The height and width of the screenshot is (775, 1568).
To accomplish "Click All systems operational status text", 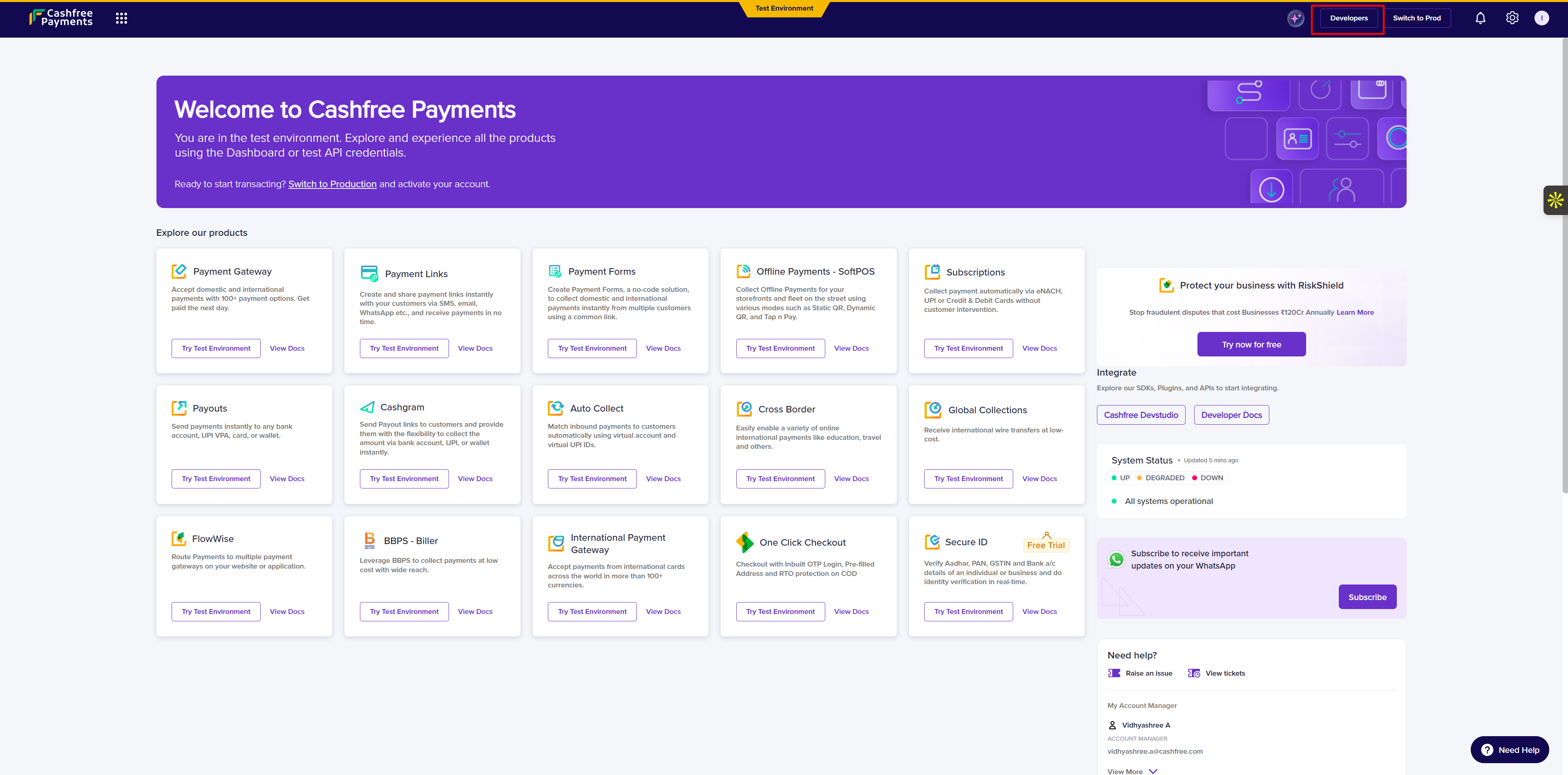I will pos(1169,501).
